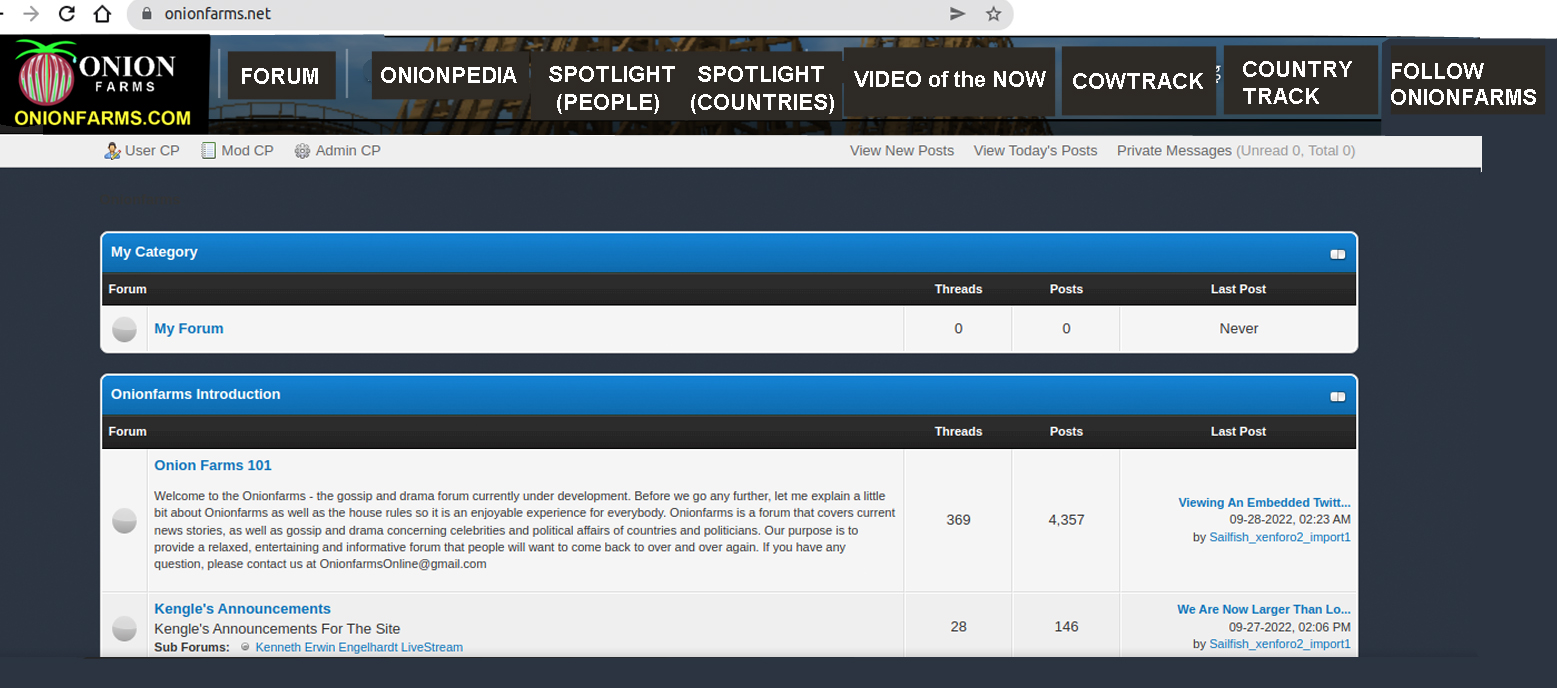
Task: Open View Today's Posts
Action: [1035, 151]
